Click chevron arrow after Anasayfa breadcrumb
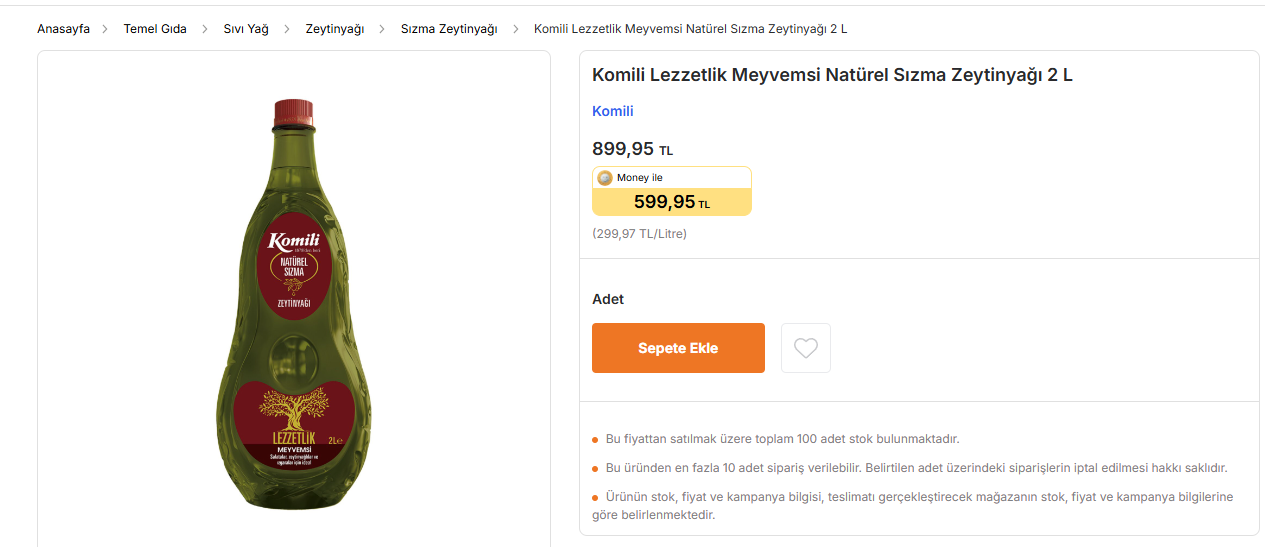This screenshot has height=547, width=1265. (x=106, y=29)
